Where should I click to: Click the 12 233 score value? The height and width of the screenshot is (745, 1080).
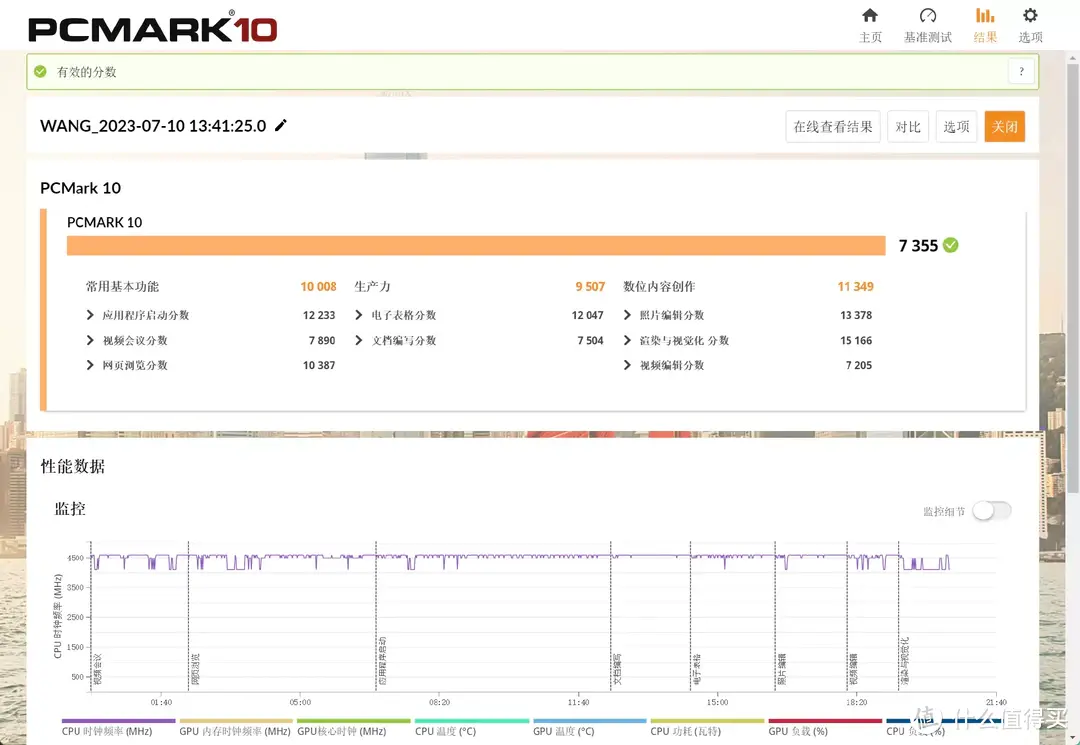coord(319,315)
